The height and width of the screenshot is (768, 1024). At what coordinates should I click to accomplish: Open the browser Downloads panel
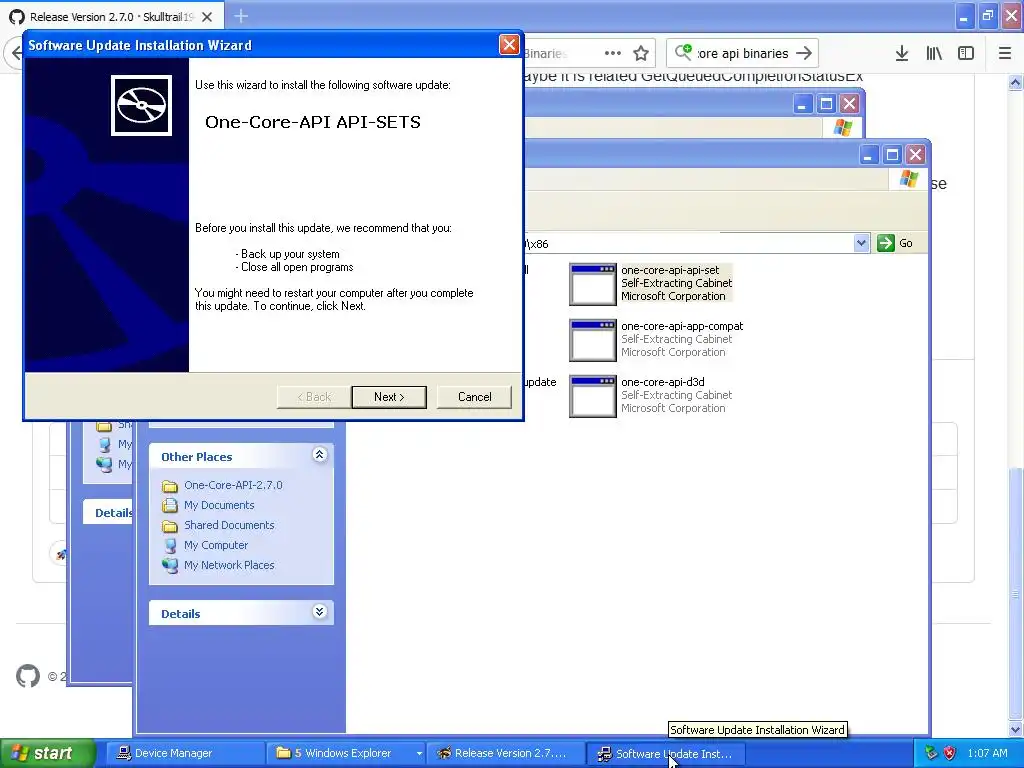pos(902,54)
